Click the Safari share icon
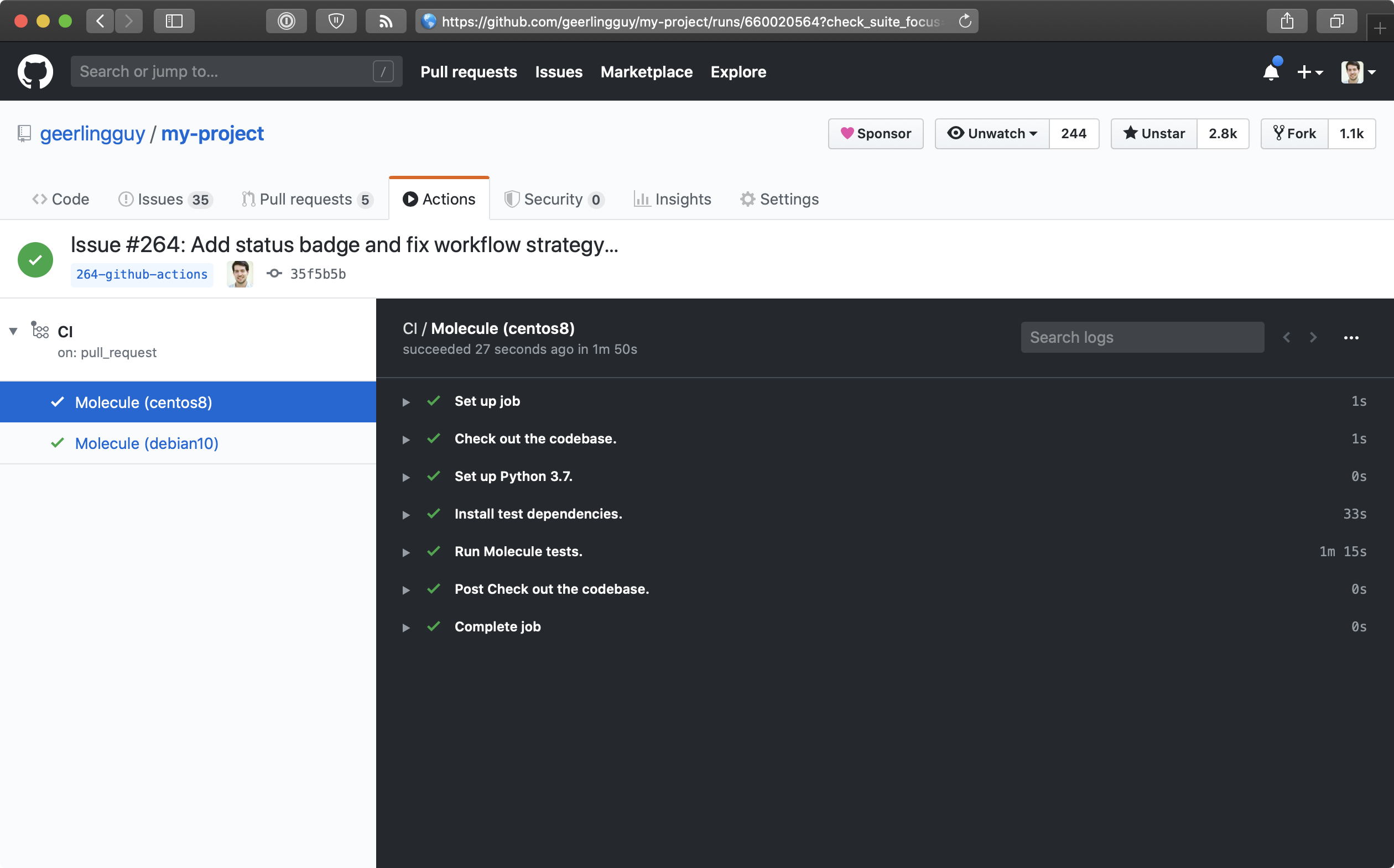The width and height of the screenshot is (1394, 868). click(x=1287, y=21)
